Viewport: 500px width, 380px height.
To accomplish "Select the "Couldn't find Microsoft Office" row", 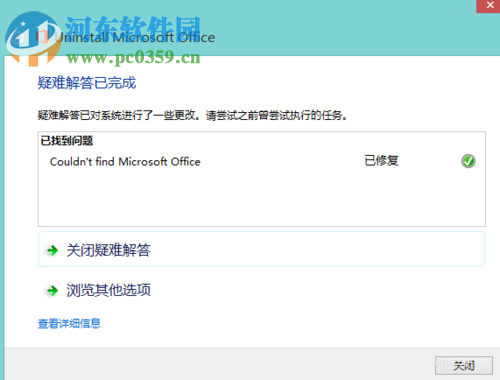I will [x=262, y=162].
